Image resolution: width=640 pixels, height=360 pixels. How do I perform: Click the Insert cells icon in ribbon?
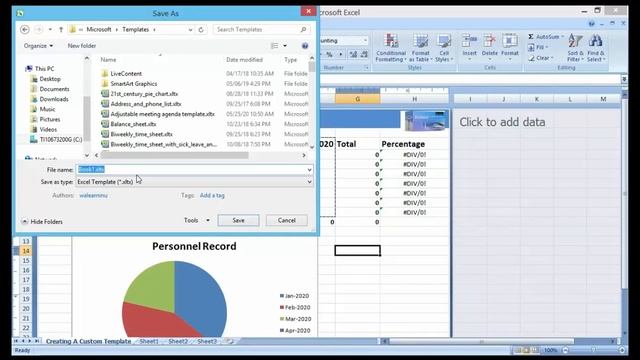pyautogui.click(x=469, y=41)
